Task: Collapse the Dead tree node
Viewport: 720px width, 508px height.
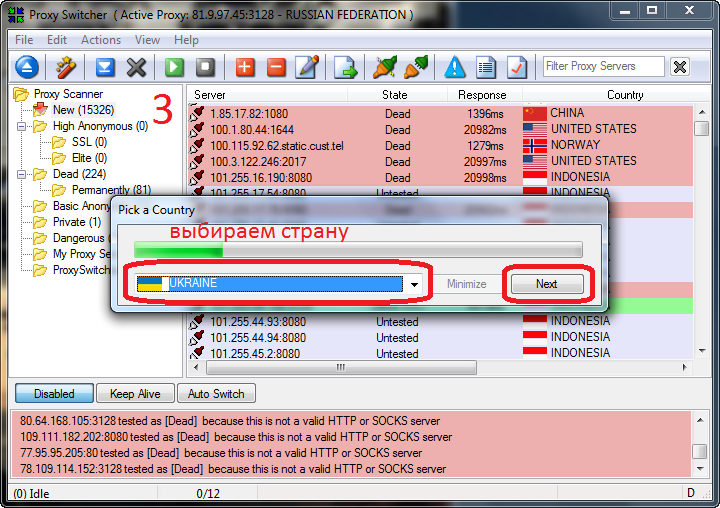Action: pos(22,174)
